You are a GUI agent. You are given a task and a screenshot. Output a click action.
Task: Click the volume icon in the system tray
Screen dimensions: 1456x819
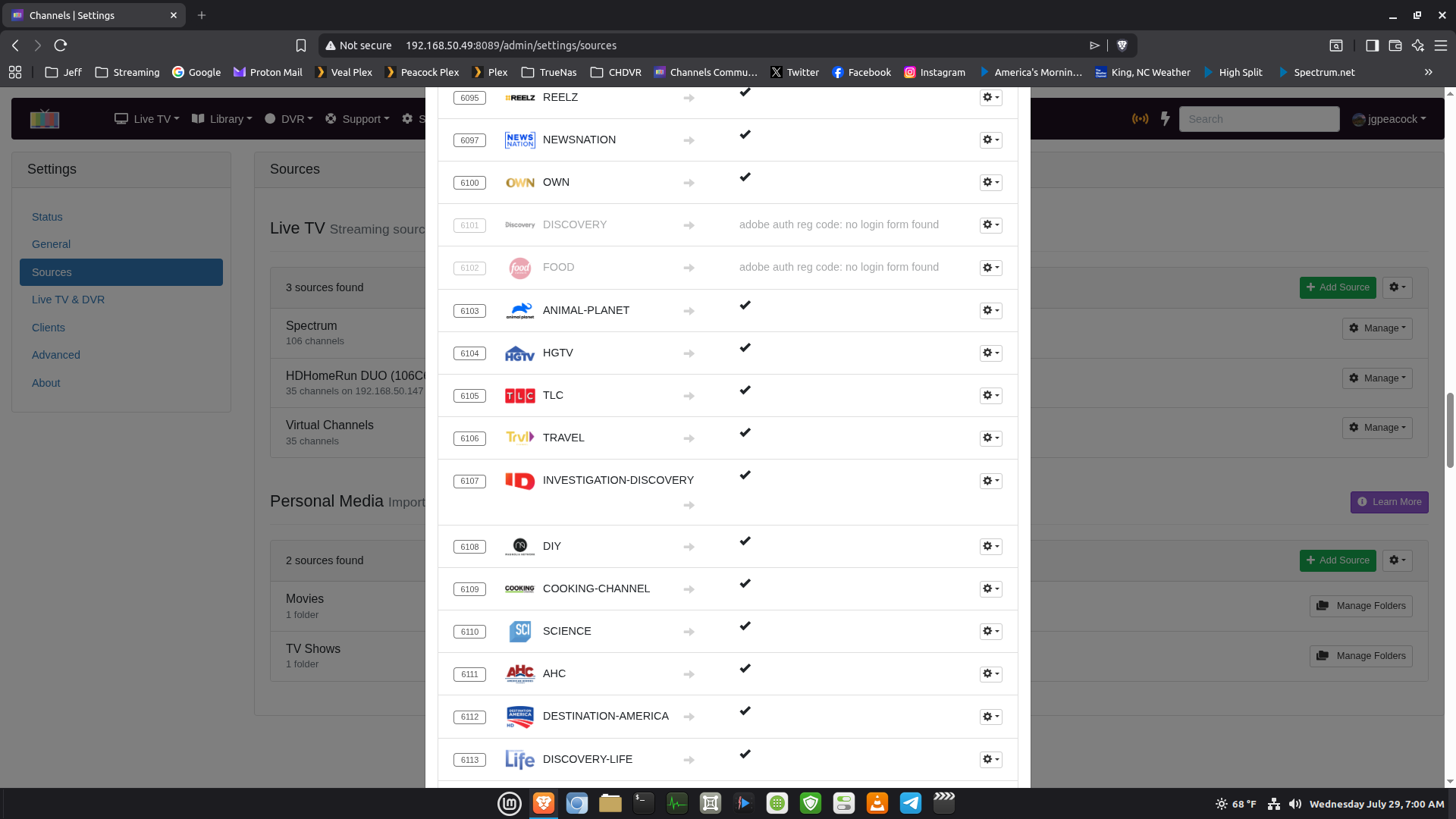click(x=1295, y=804)
